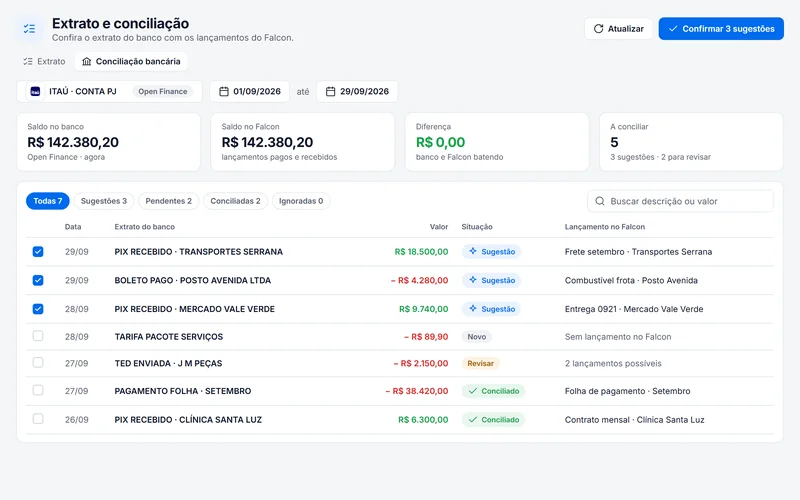Click the amount R$ 9.740,00

(423, 309)
